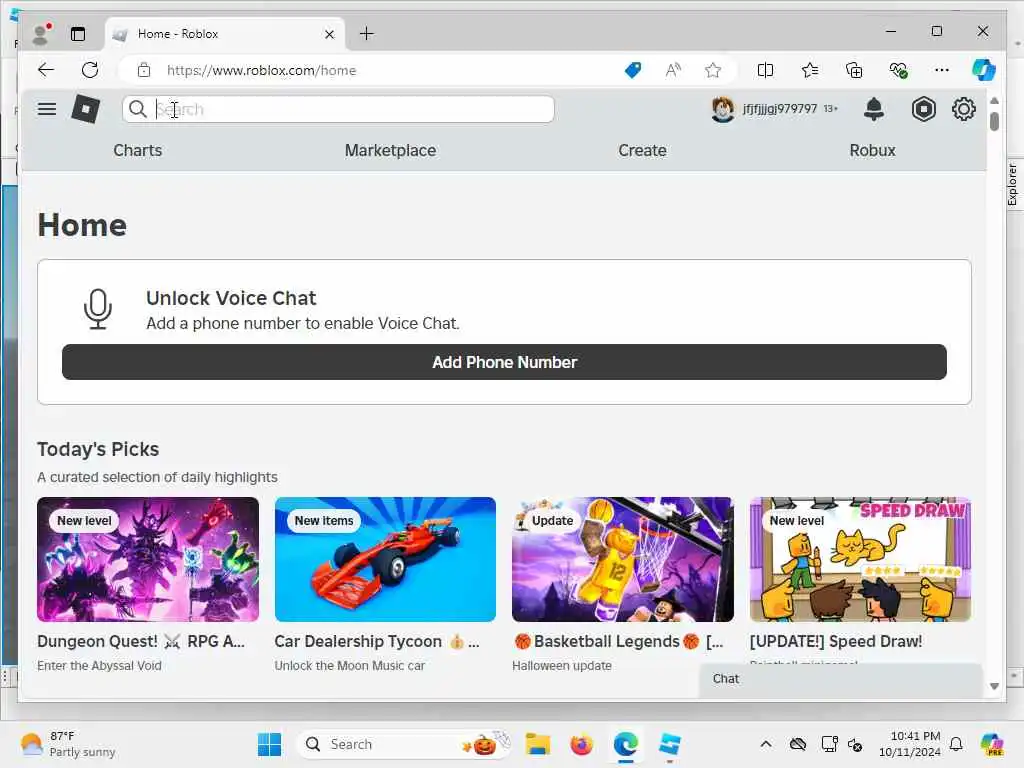Screen dimensions: 1024x768
Task: Open the weather widget showing 87°F
Action: pyautogui.click(x=68, y=744)
